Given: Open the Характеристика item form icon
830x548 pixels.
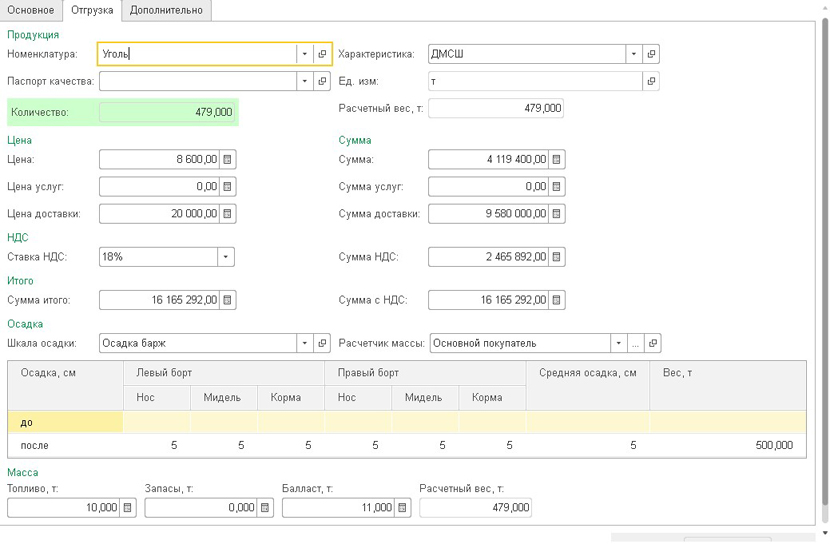Looking at the screenshot, I should 651,54.
